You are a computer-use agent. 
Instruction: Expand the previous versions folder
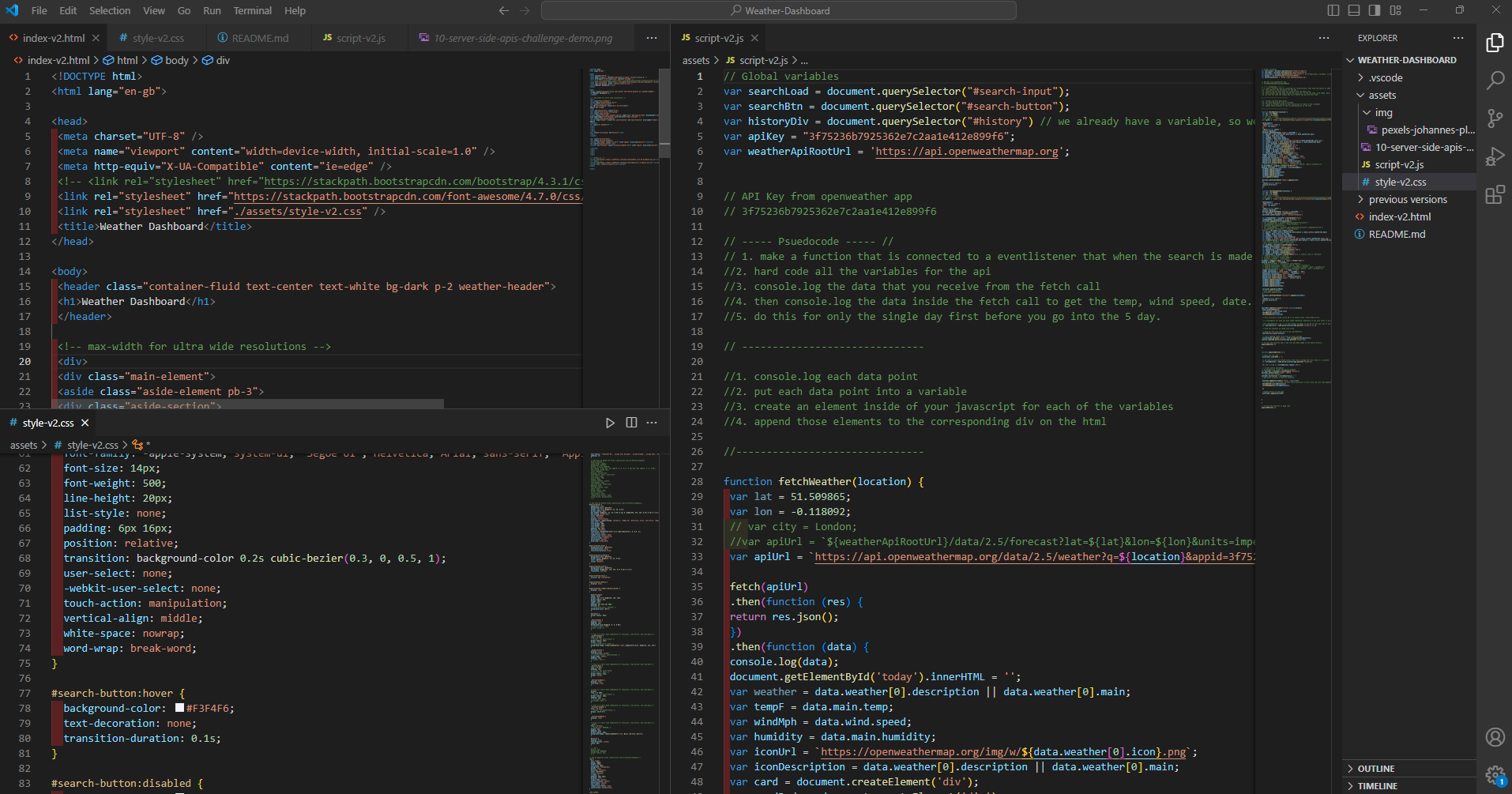pos(1407,199)
